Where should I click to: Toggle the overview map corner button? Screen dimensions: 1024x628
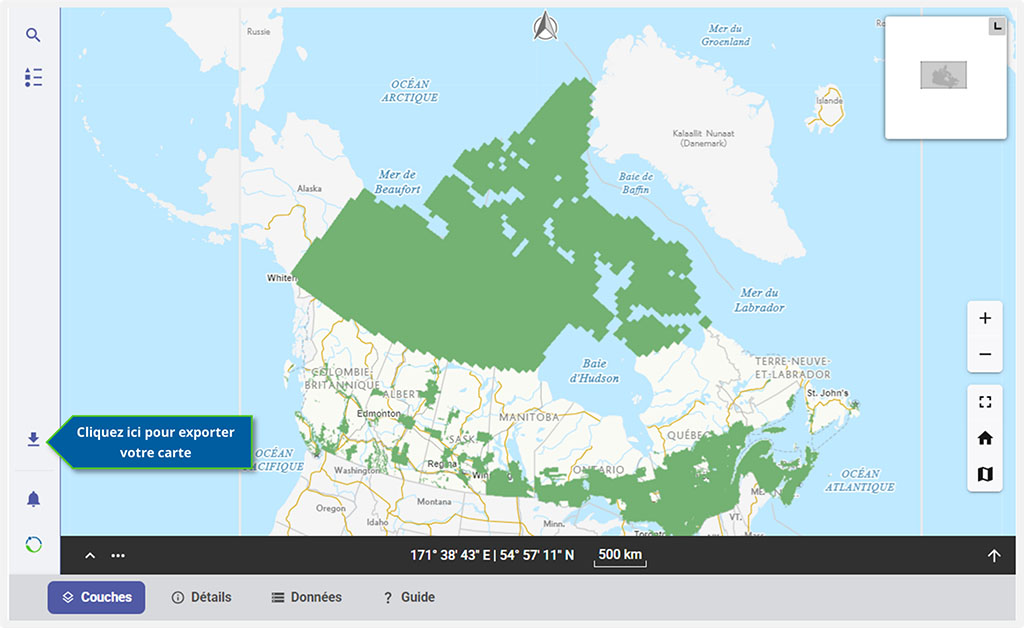[x=997, y=26]
